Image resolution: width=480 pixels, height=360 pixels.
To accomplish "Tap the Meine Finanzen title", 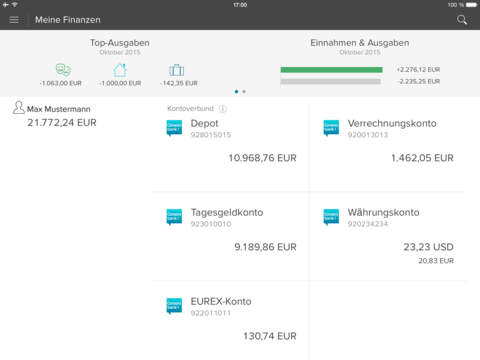I will coord(68,20).
